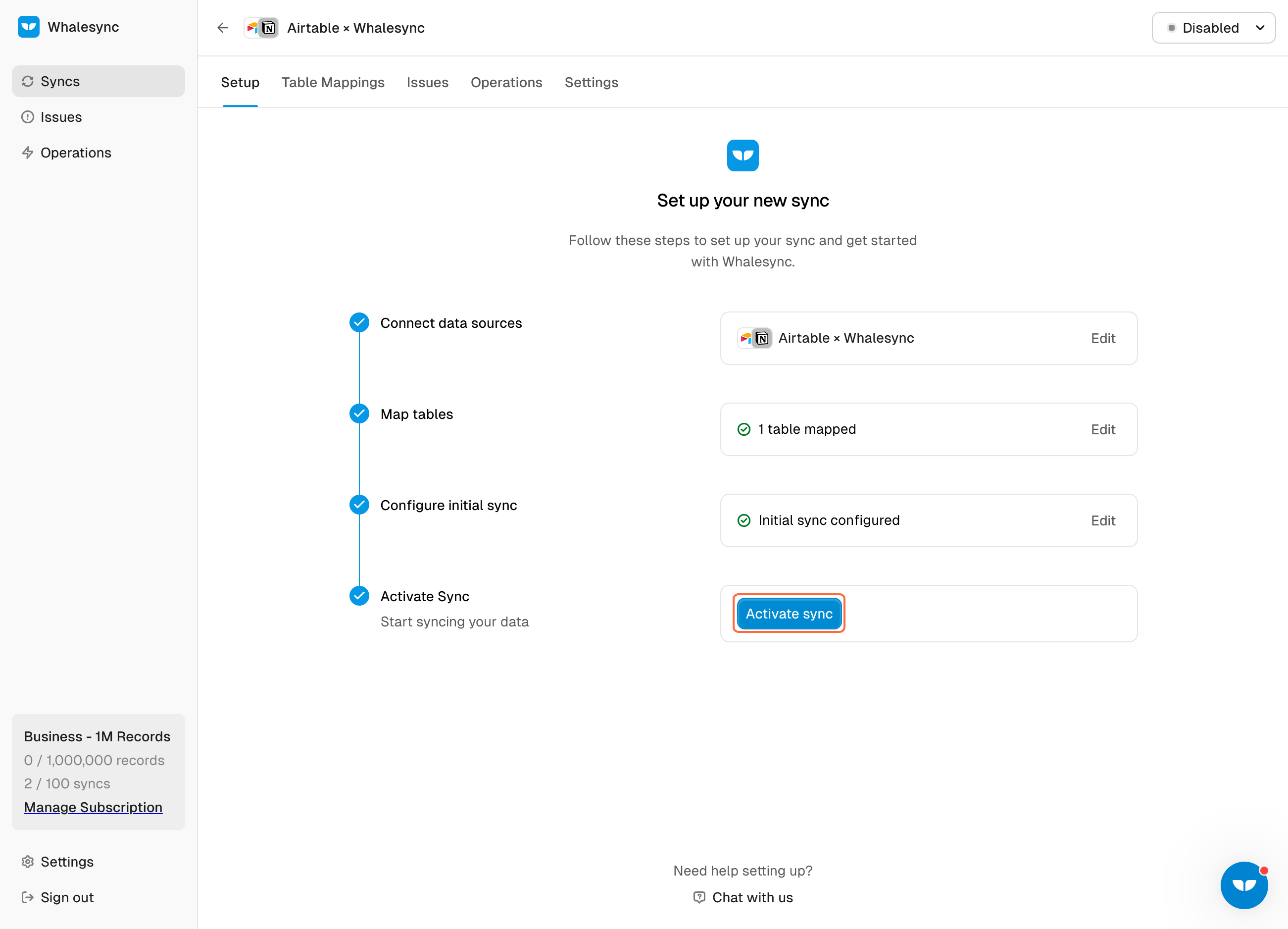The image size is (1288, 929).
Task: Select Operations in the sidebar
Action: (x=98, y=153)
